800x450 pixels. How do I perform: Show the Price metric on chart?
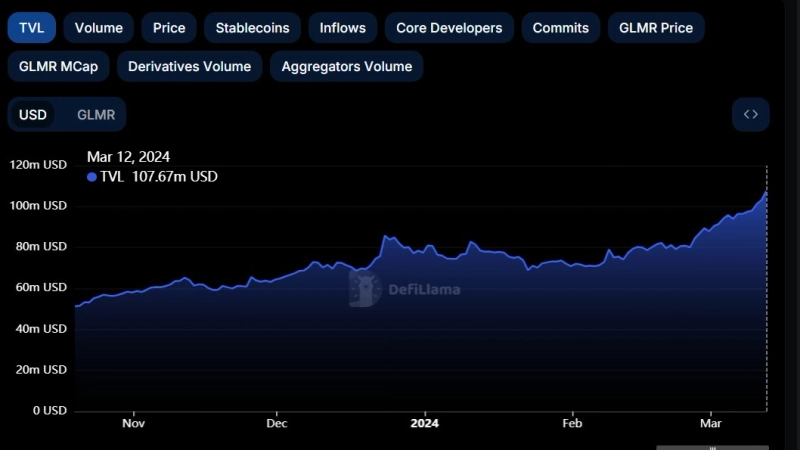[x=169, y=28]
